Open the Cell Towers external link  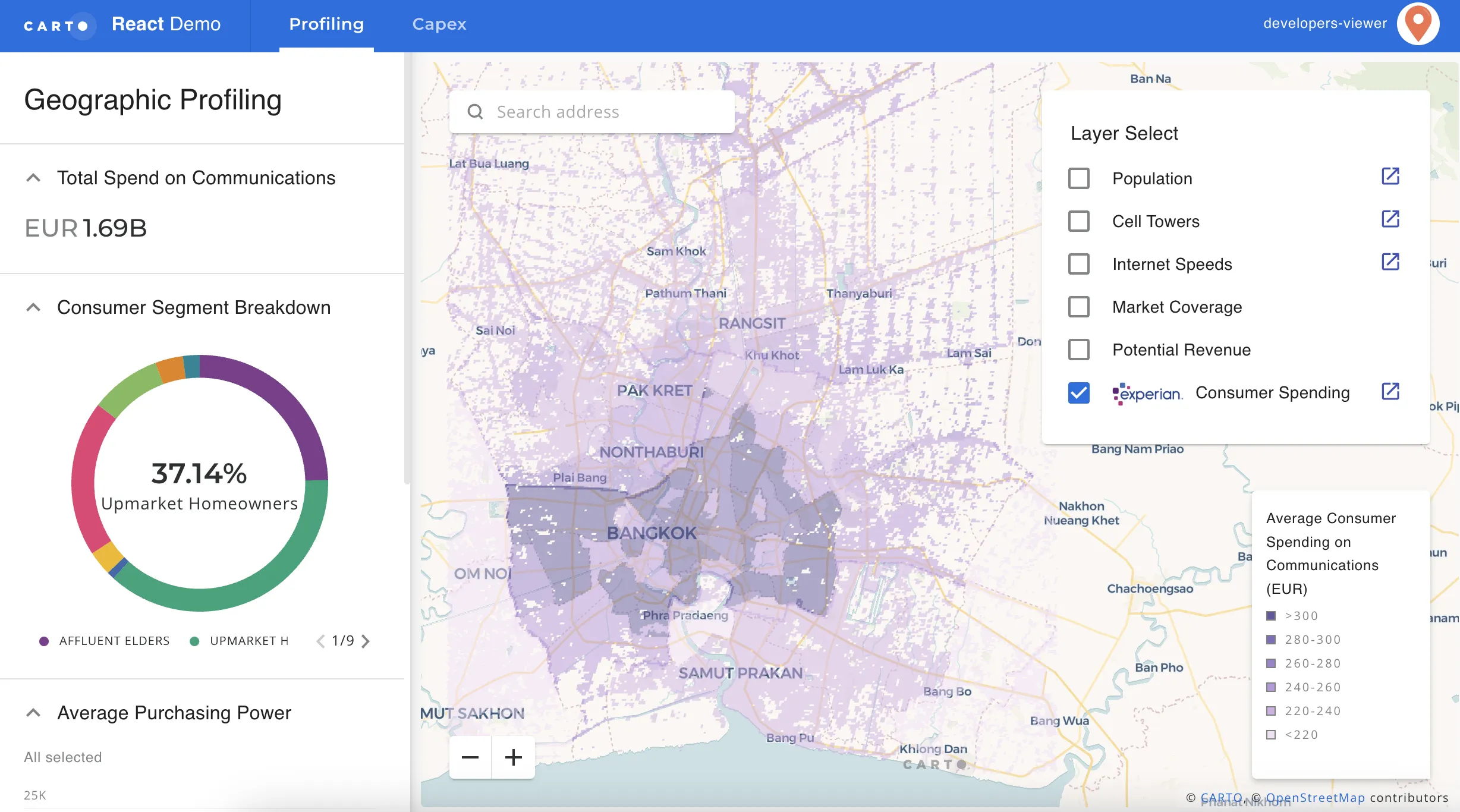1391,219
